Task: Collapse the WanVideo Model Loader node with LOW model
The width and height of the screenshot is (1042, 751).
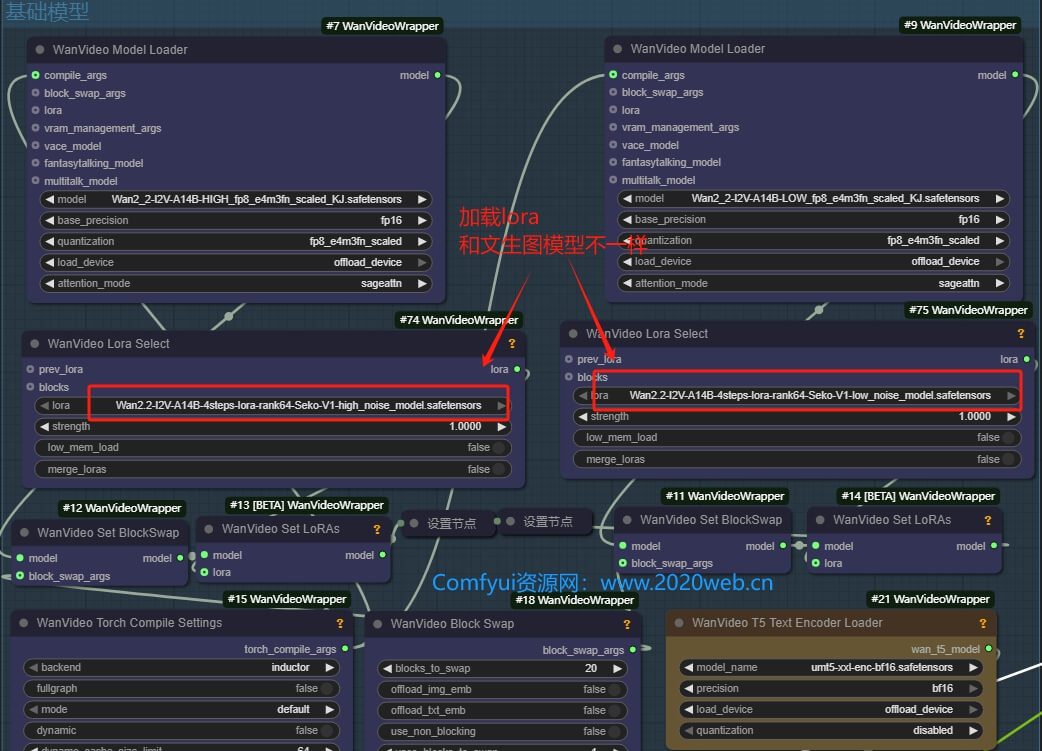Action: point(617,49)
